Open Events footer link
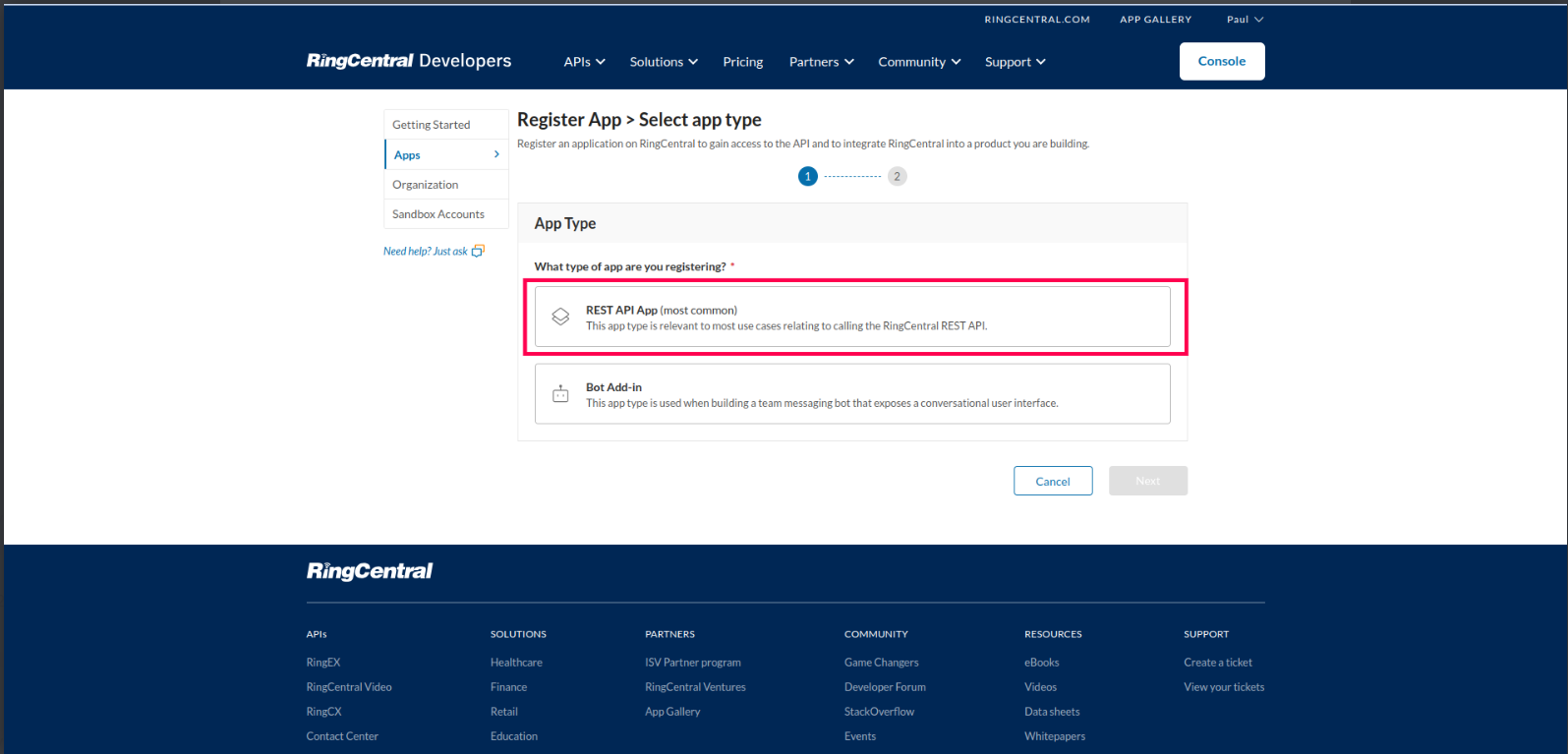 (860, 736)
